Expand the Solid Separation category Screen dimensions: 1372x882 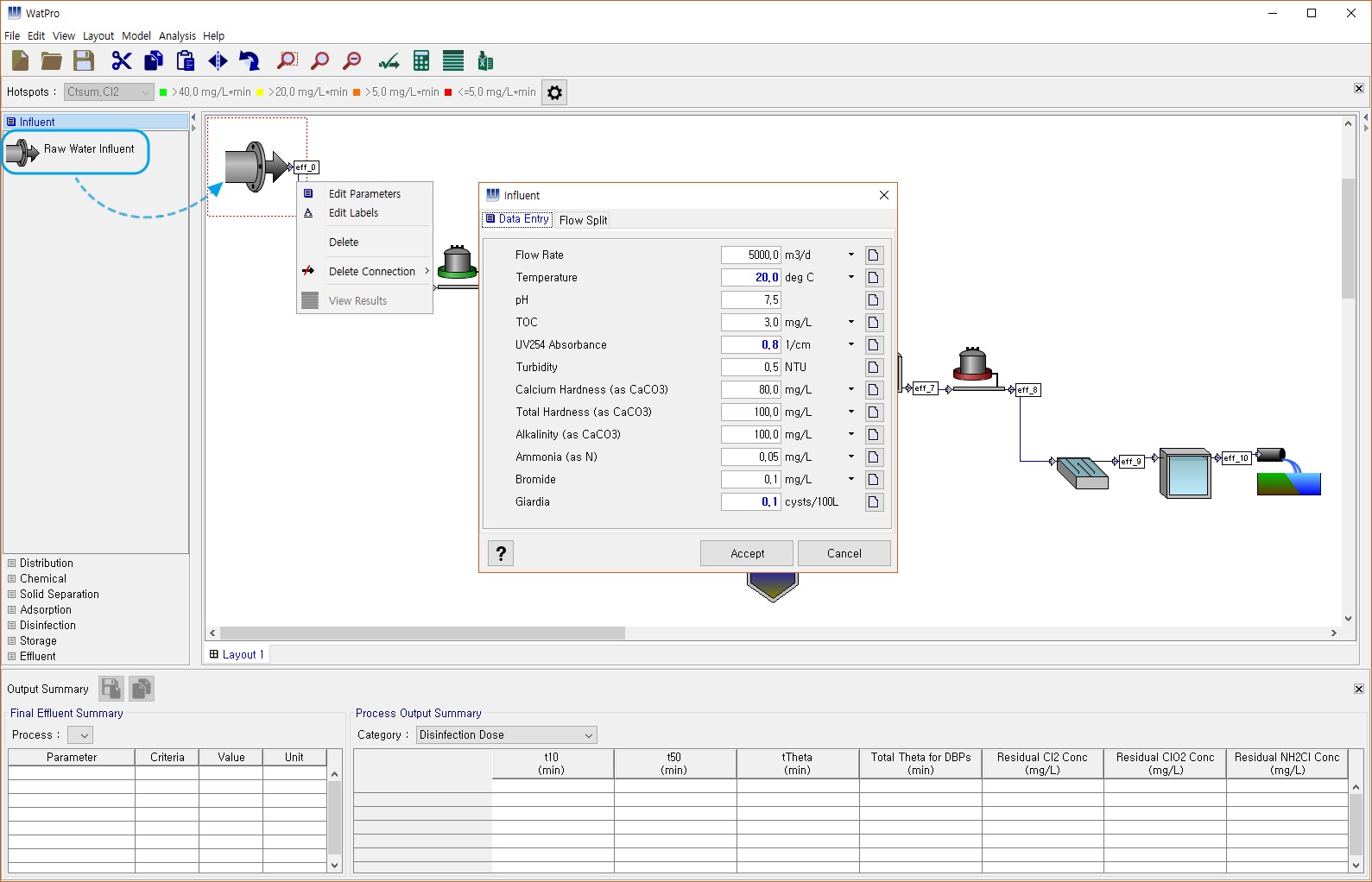[59, 595]
